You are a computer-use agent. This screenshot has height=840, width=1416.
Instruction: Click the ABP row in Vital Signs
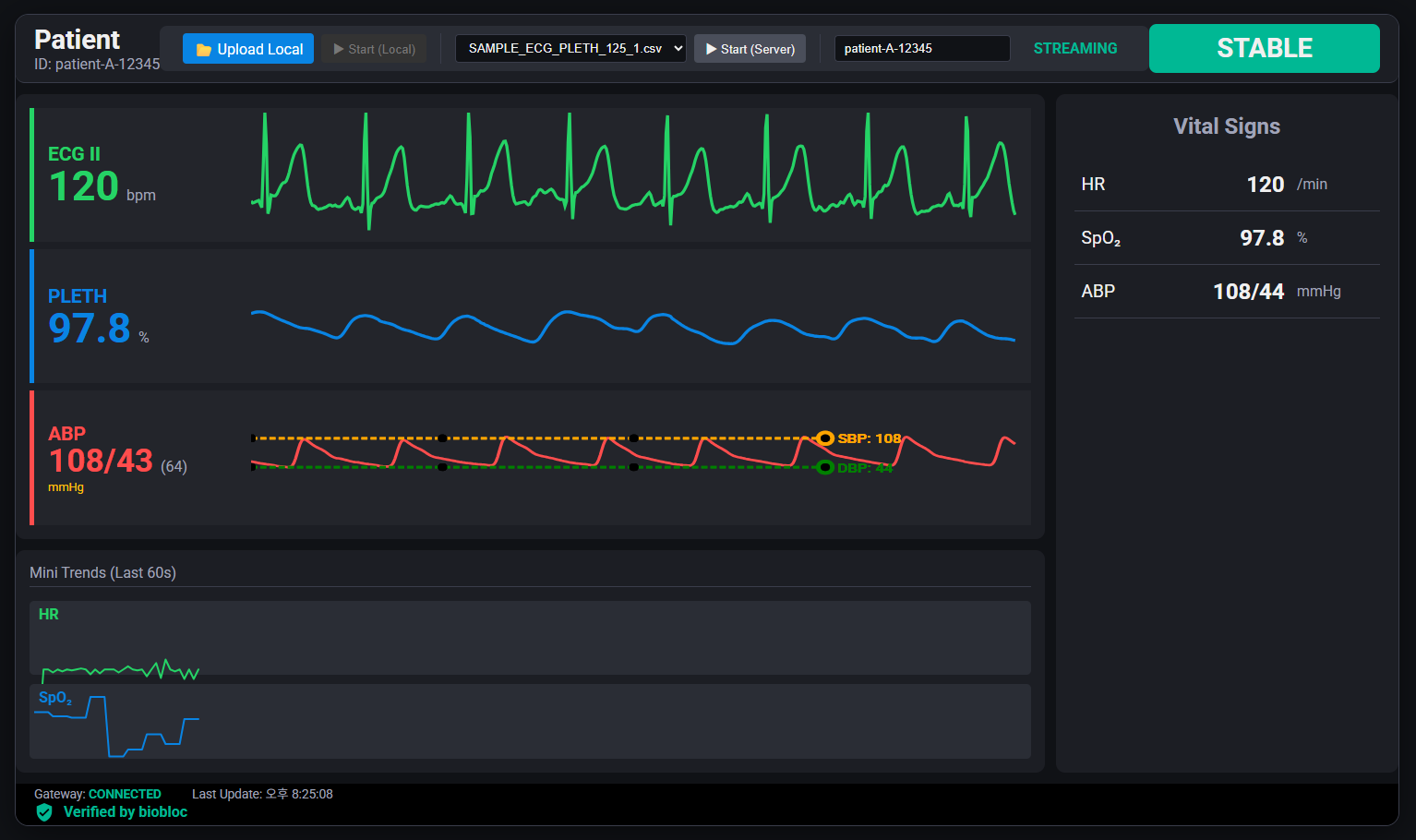click(x=1227, y=292)
